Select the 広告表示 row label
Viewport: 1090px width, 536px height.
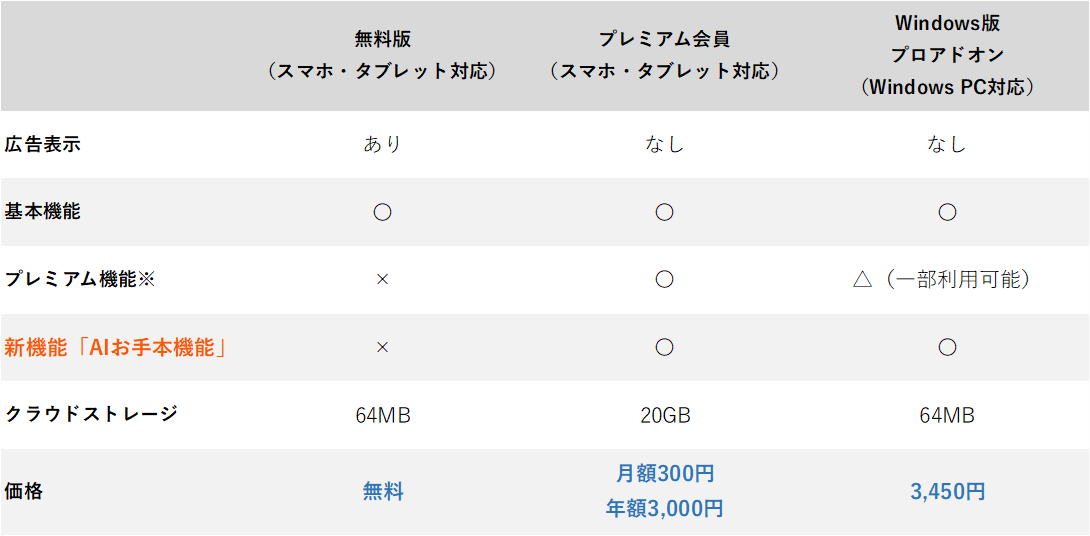(x=43, y=144)
